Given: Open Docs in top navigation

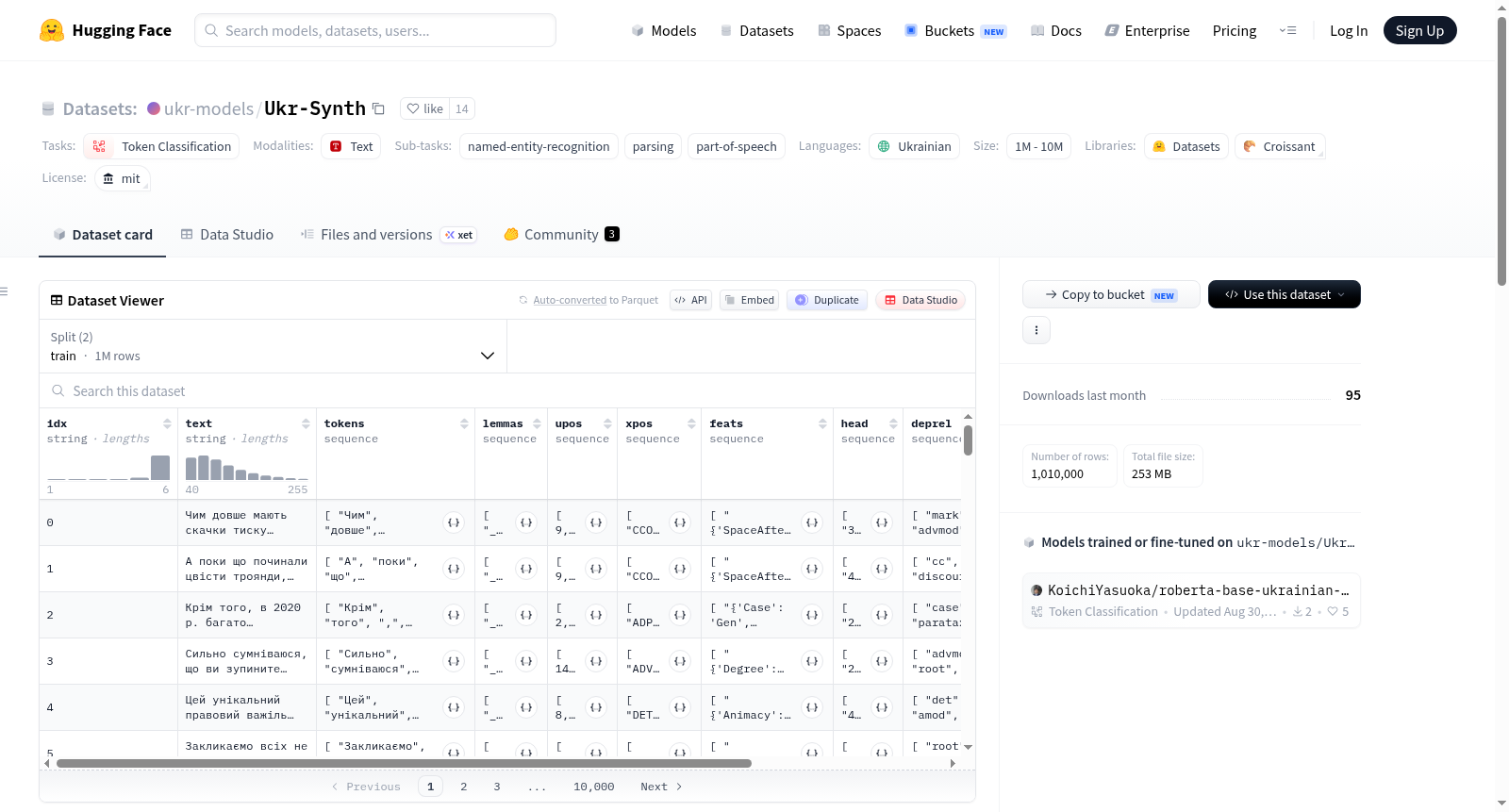Looking at the screenshot, I should [1055, 30].
